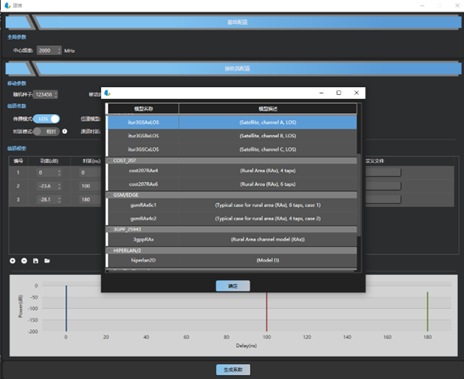
Task: Click the model name column header
Action: [x=143, y=109]
